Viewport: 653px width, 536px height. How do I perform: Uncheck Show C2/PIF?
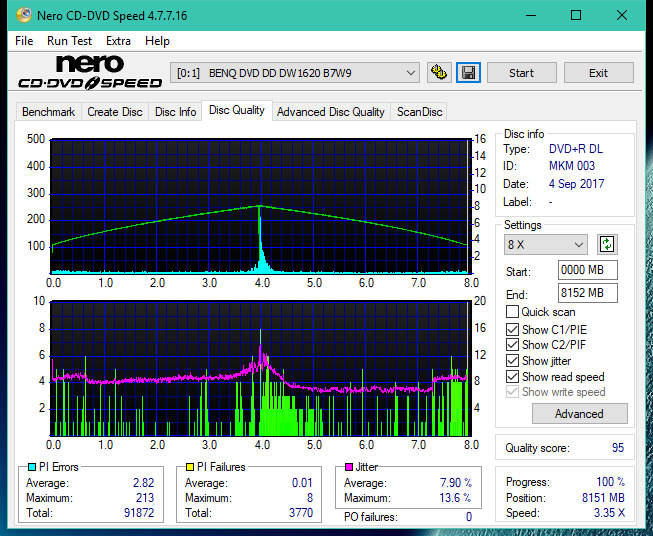(512, 345)
